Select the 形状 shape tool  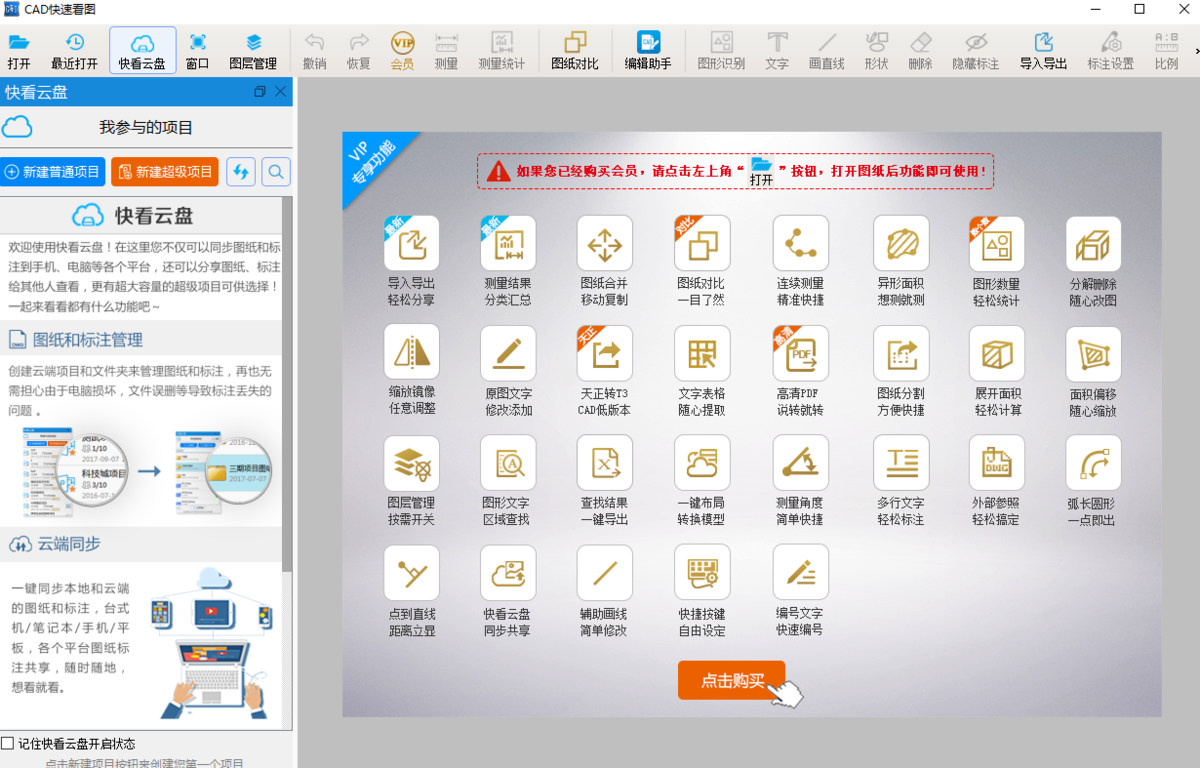(877, 51)
